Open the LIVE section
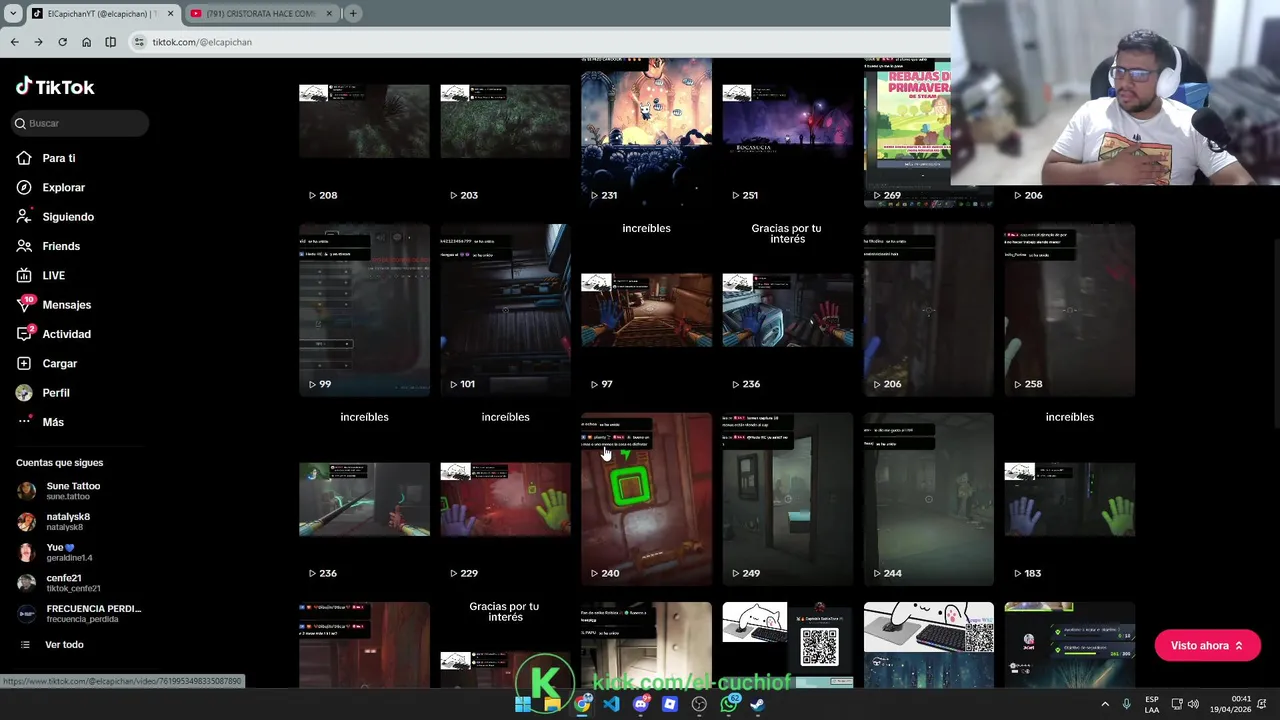This screenshot has height=720, width=1280. tap(41, 275)
